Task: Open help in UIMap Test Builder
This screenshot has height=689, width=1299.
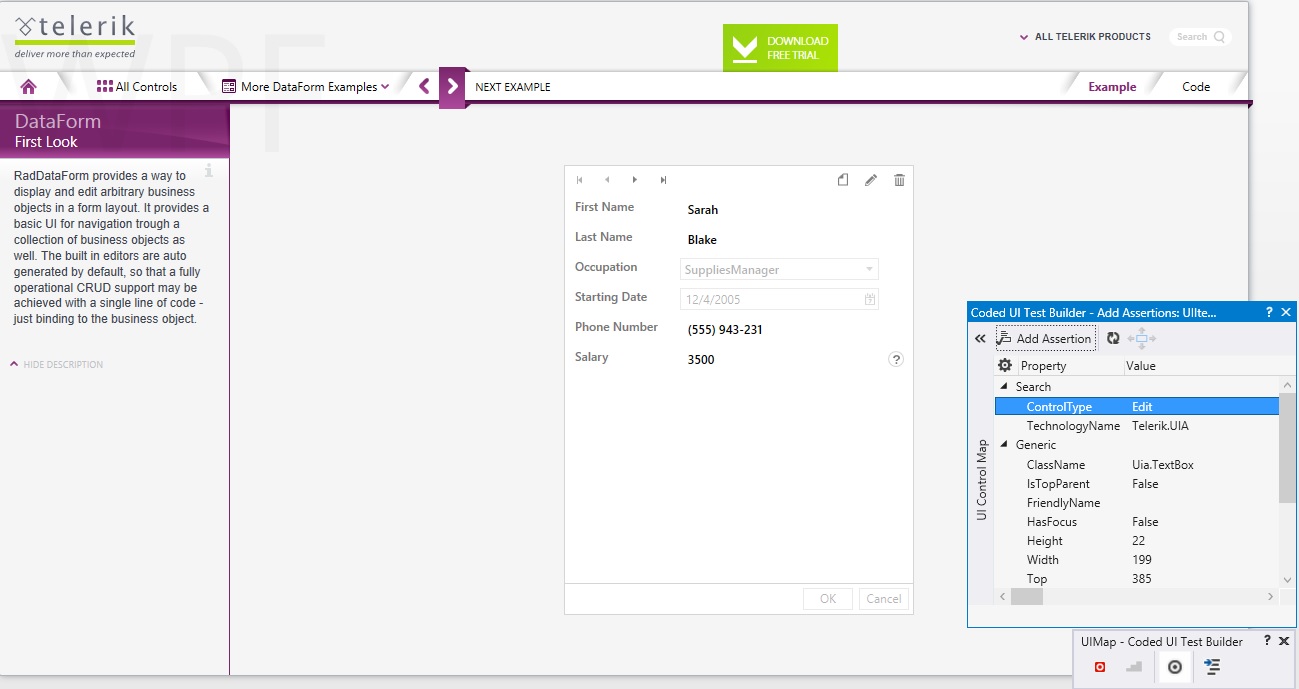Action: coord(1267,641)
